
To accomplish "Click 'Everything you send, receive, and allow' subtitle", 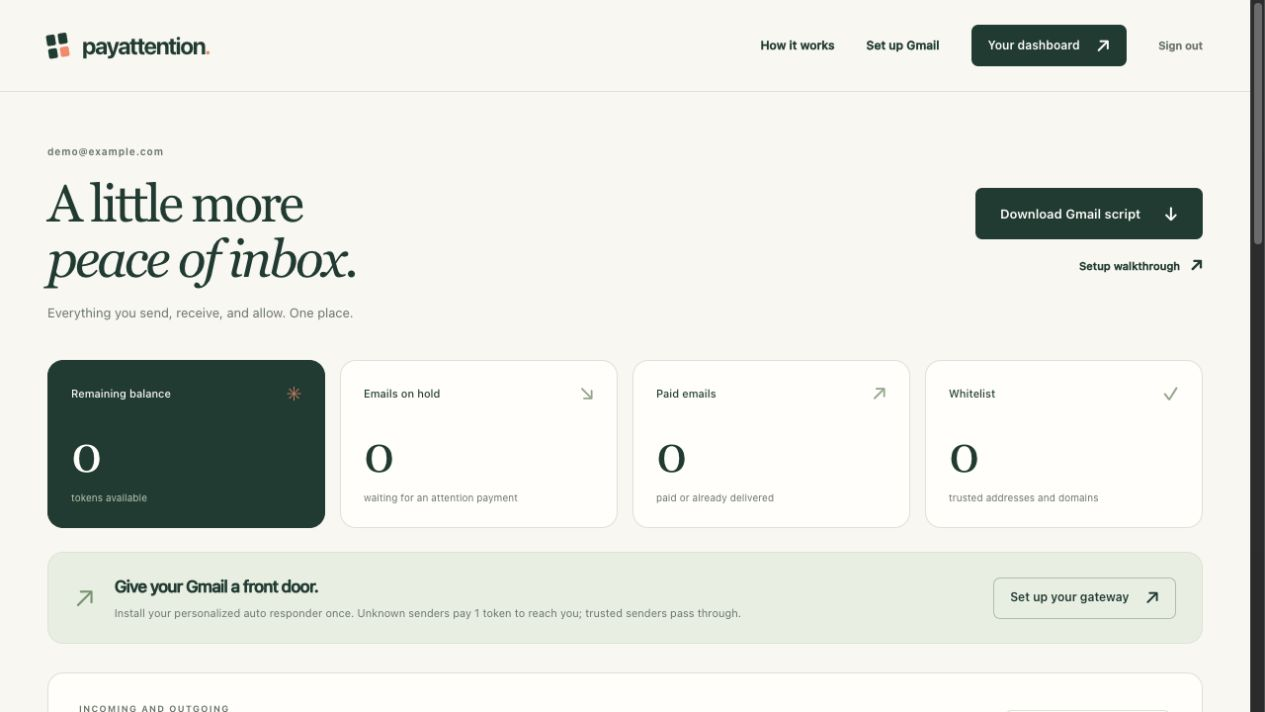I will pyautogui.click(x=200, y=313).
